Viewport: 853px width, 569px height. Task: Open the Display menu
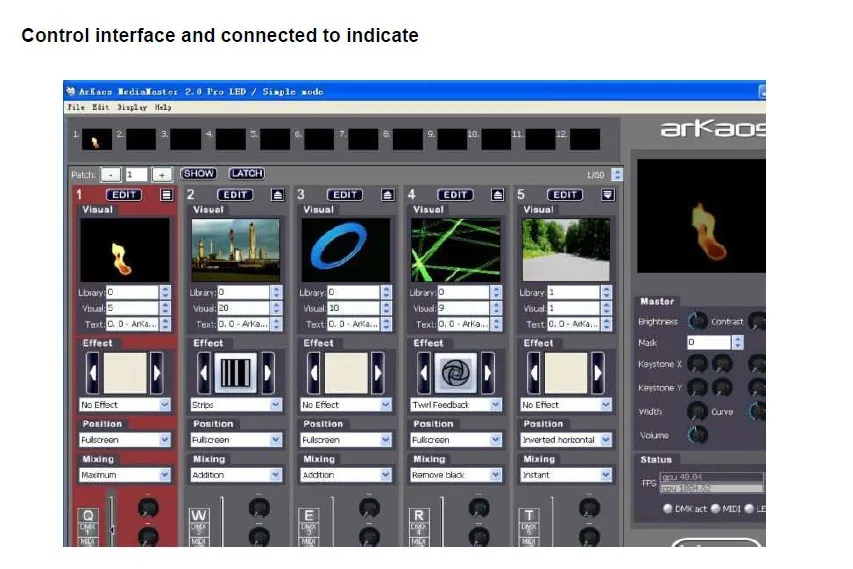tap(132, 107)
